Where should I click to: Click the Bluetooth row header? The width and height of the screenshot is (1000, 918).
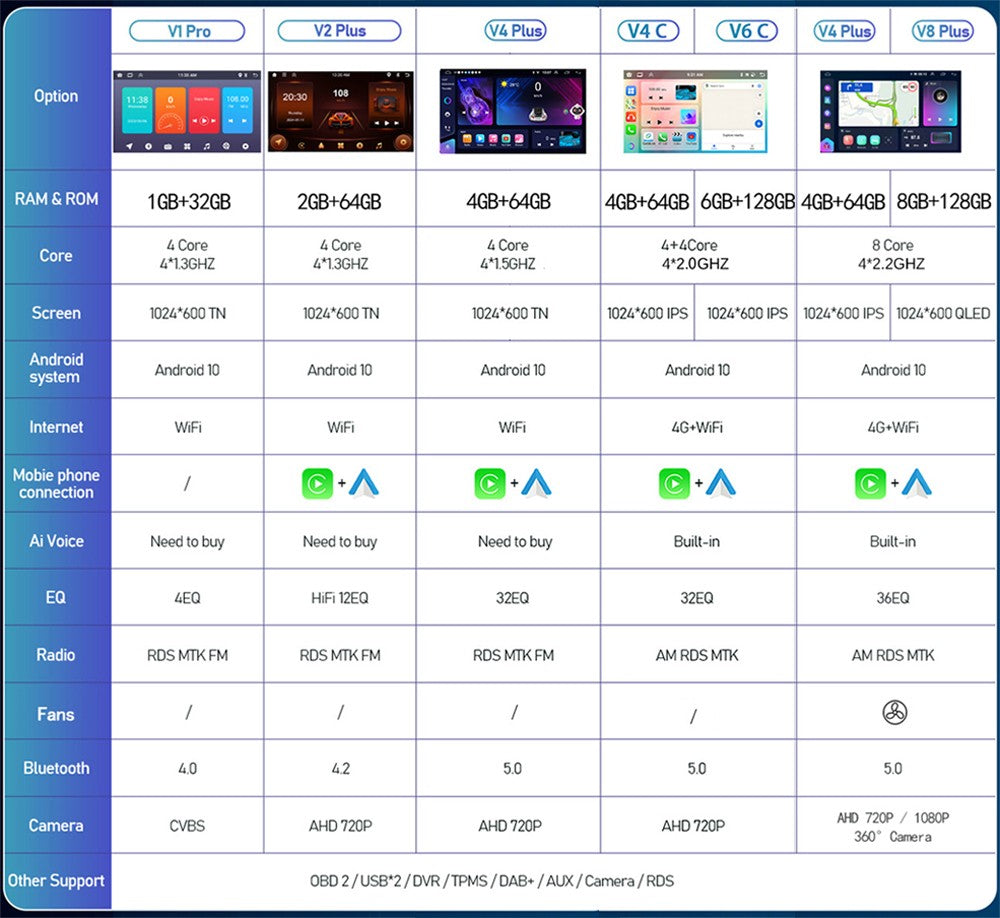click(56, 768)
